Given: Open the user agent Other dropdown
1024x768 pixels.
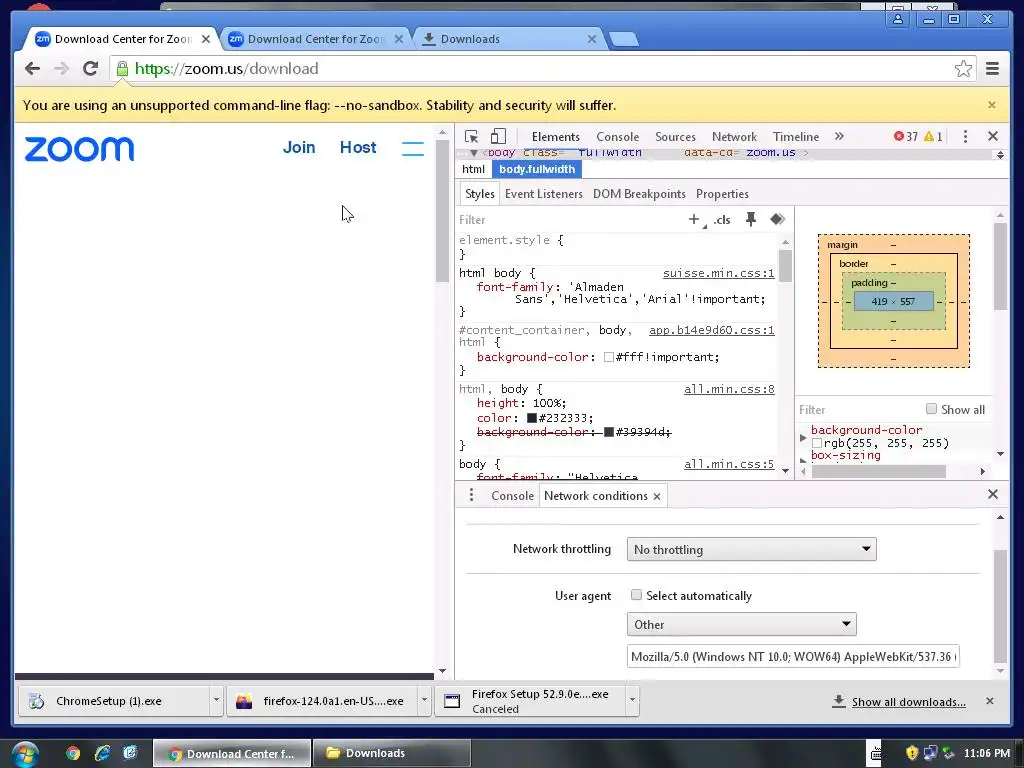Looking at the screenshot, I should click(741, 624).
